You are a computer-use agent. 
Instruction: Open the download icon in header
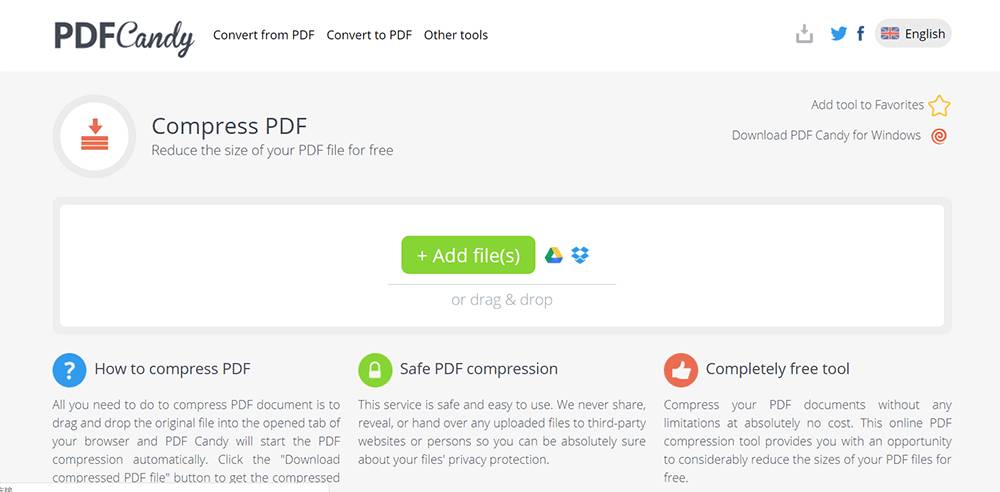pos(805,34)
